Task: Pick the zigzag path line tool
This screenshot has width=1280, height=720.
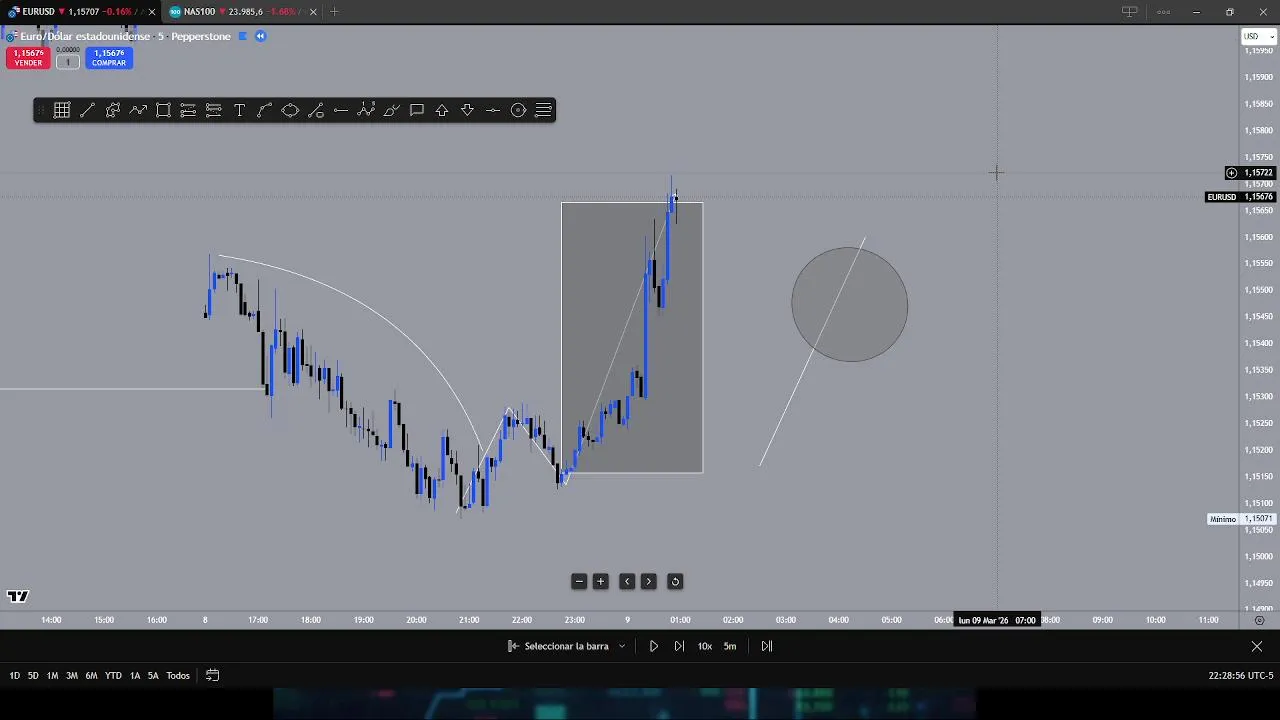Action: (138, 110)
